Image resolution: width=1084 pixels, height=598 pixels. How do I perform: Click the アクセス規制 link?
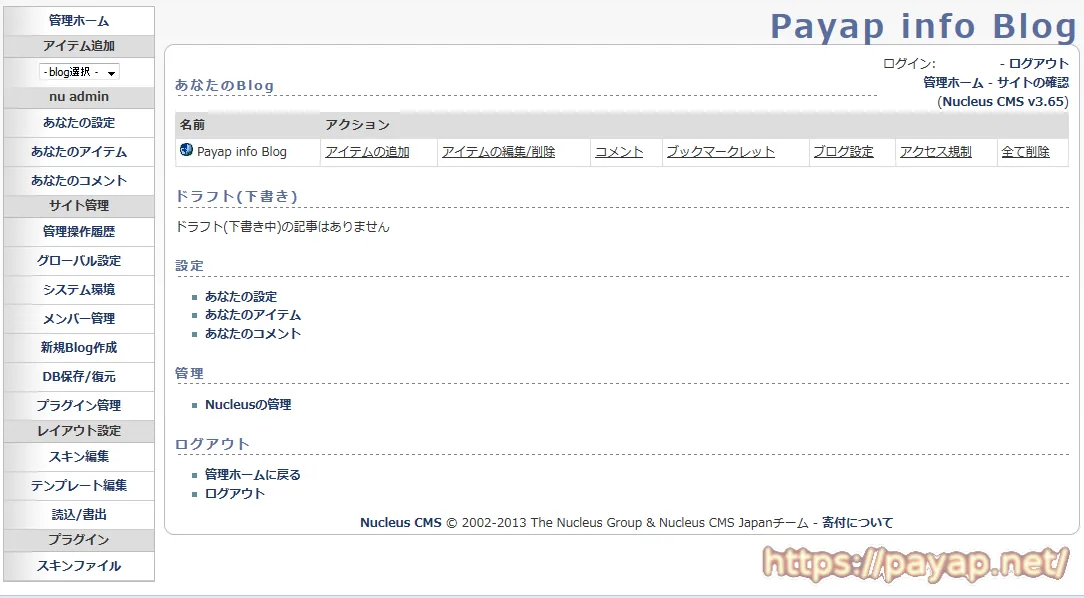pos(935,152)
